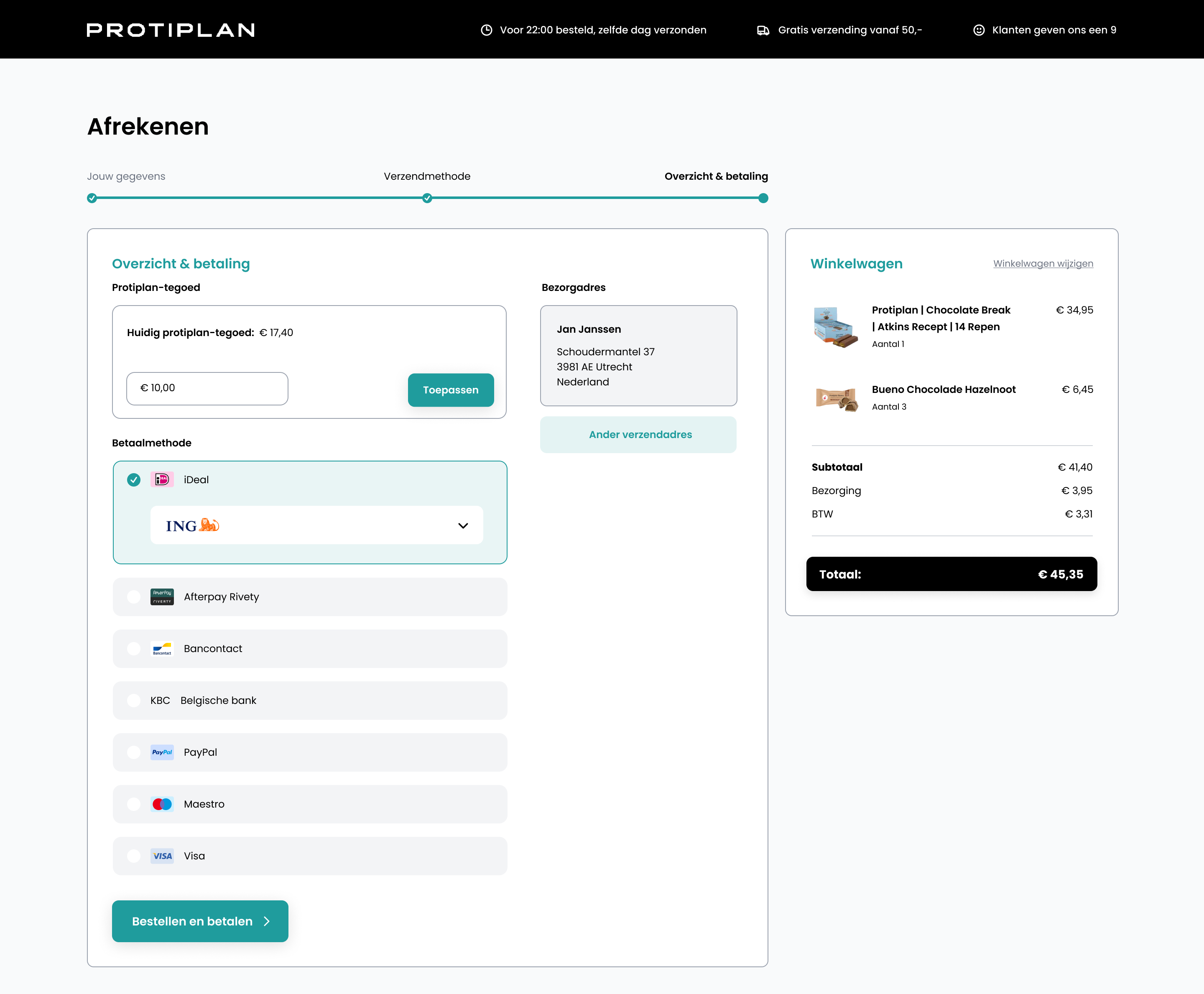Click the Bancontact logo

162,649
